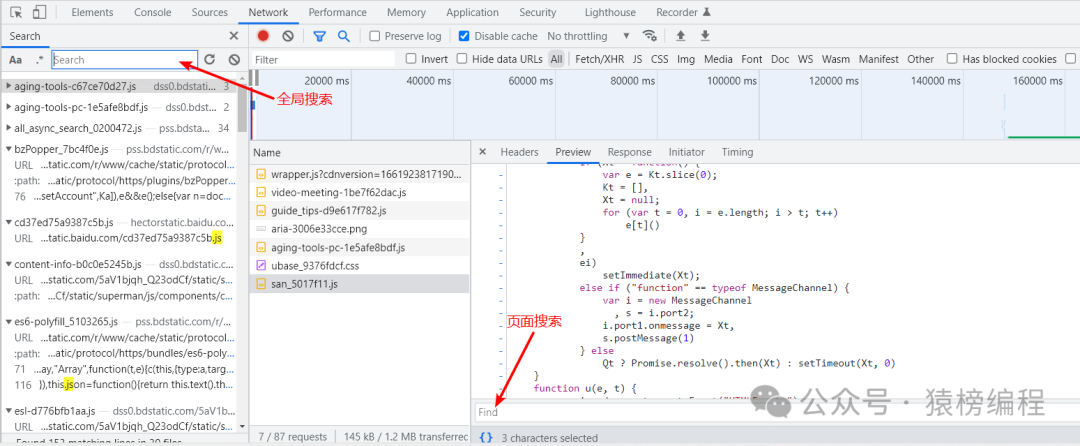Select the guide_tips-d9e617f782.js request
Screen dimensions: 1080x446
[360, 211]
